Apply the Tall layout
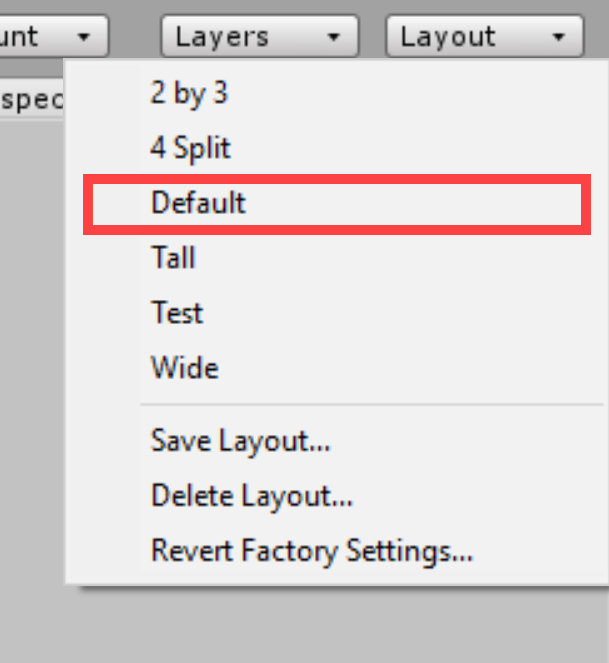 point(173,258)
